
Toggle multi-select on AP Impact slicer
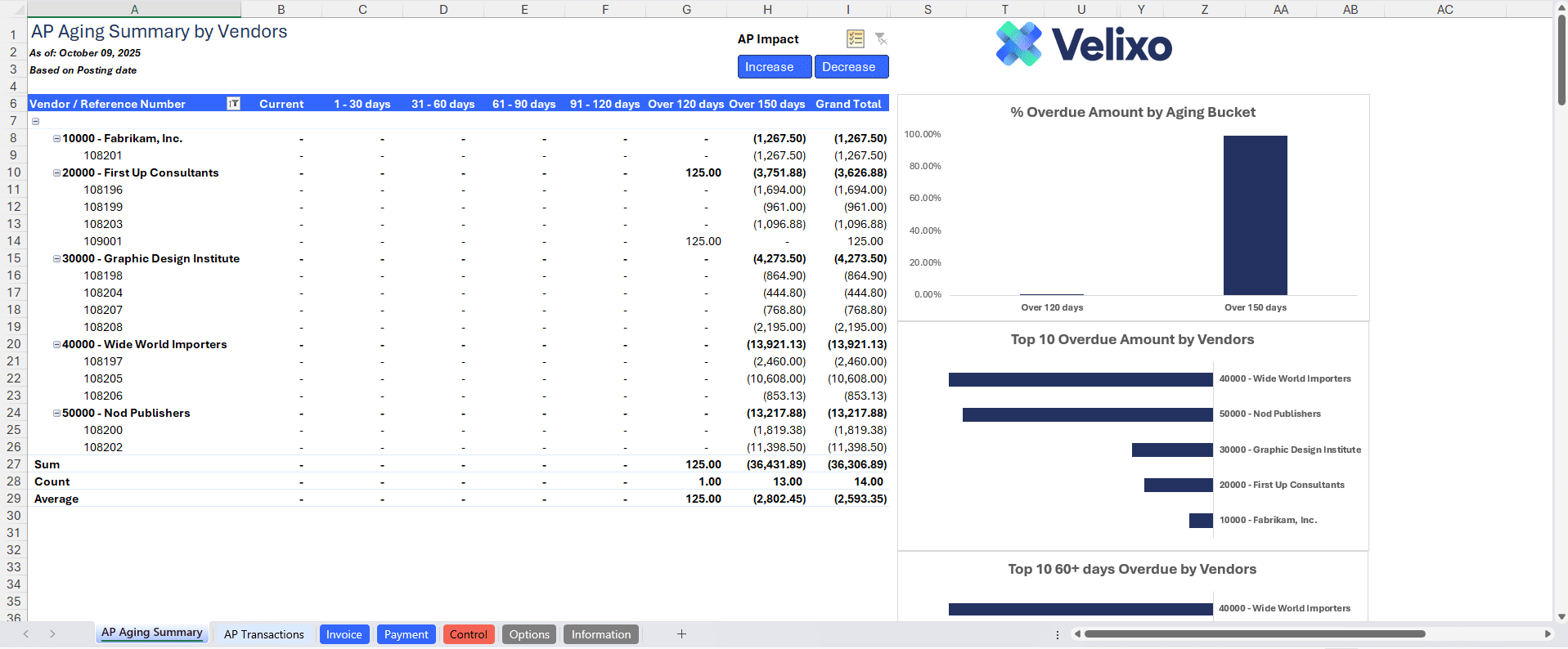[x=856, y=38]
